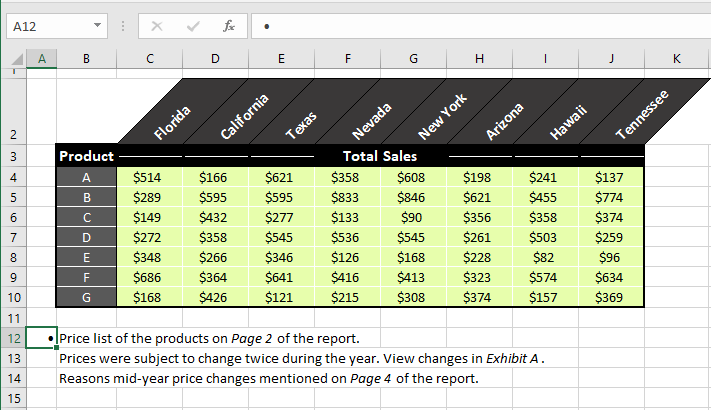Select column A header
This screenshot has width=711, height=410.
tap(42, 59)
